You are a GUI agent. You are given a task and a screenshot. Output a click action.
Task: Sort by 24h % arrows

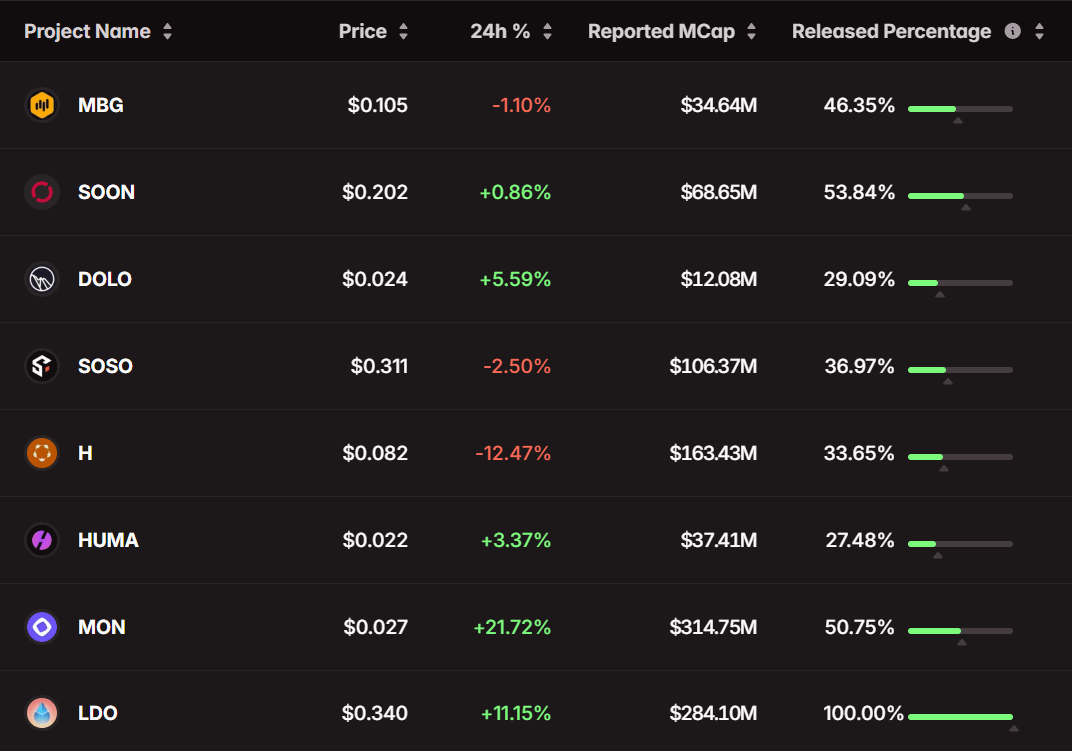pos(547,31)
